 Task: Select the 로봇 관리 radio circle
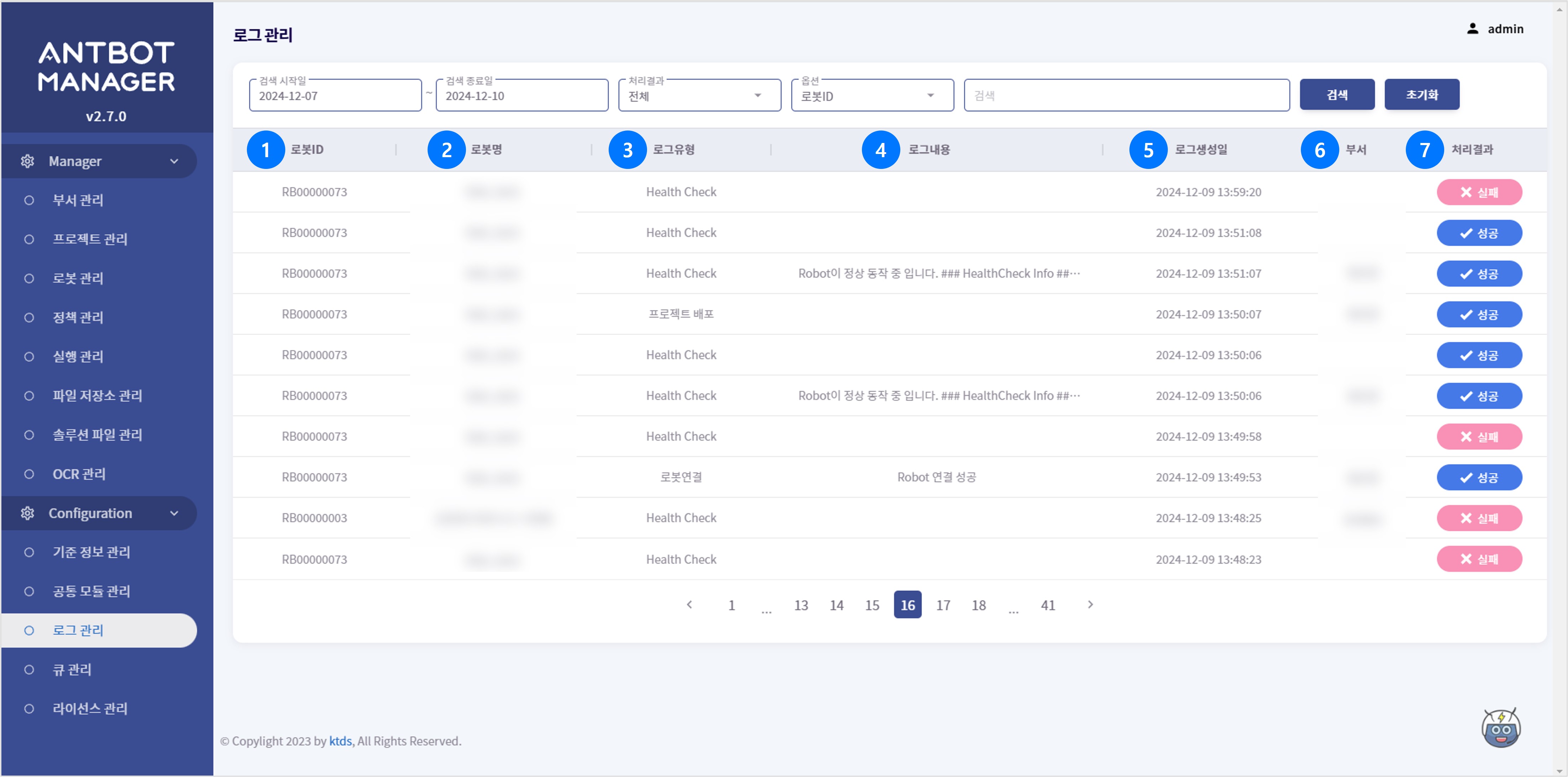click(x=28, y=278)
